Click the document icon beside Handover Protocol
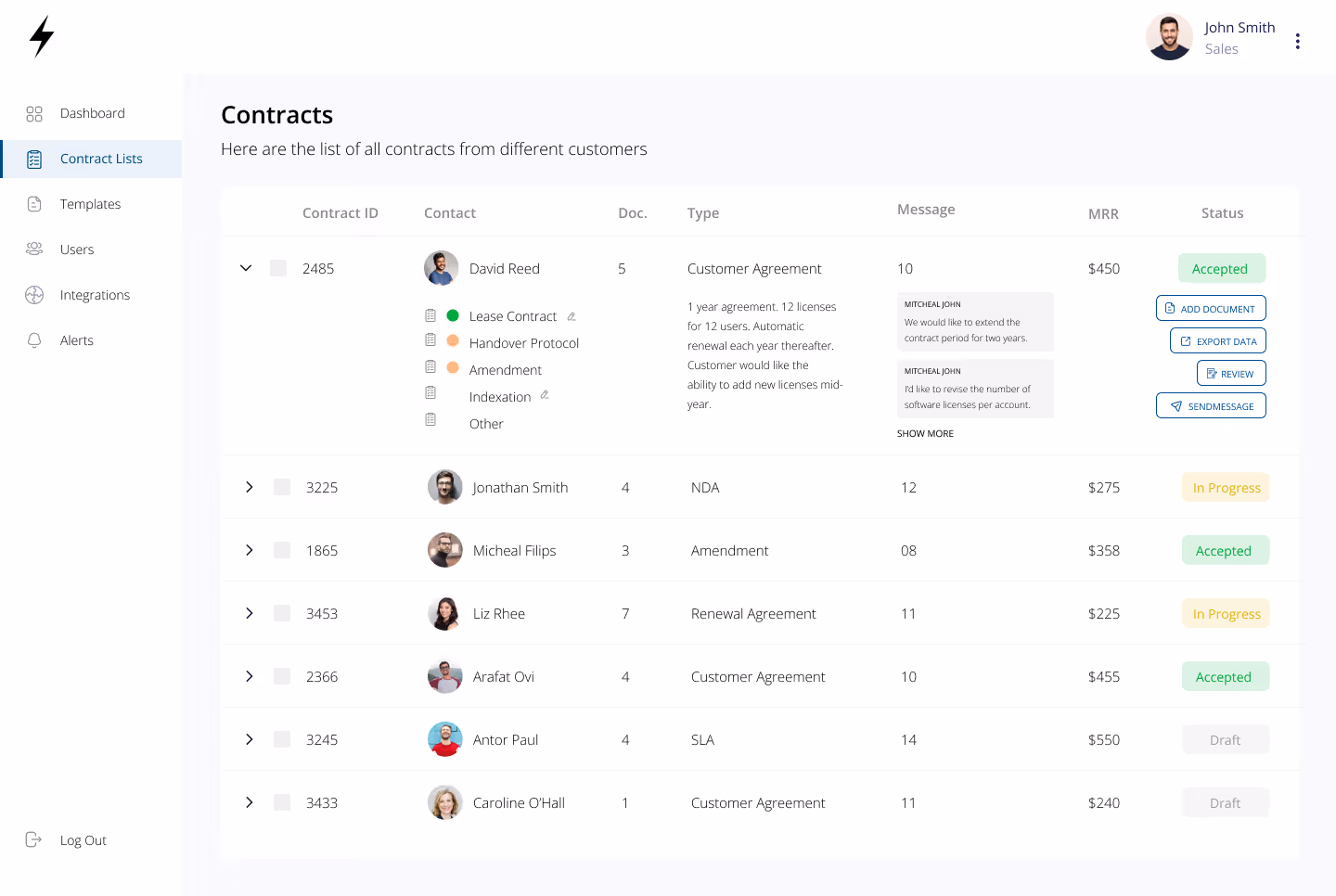The image size is (1336, 896). click(430, 339)
